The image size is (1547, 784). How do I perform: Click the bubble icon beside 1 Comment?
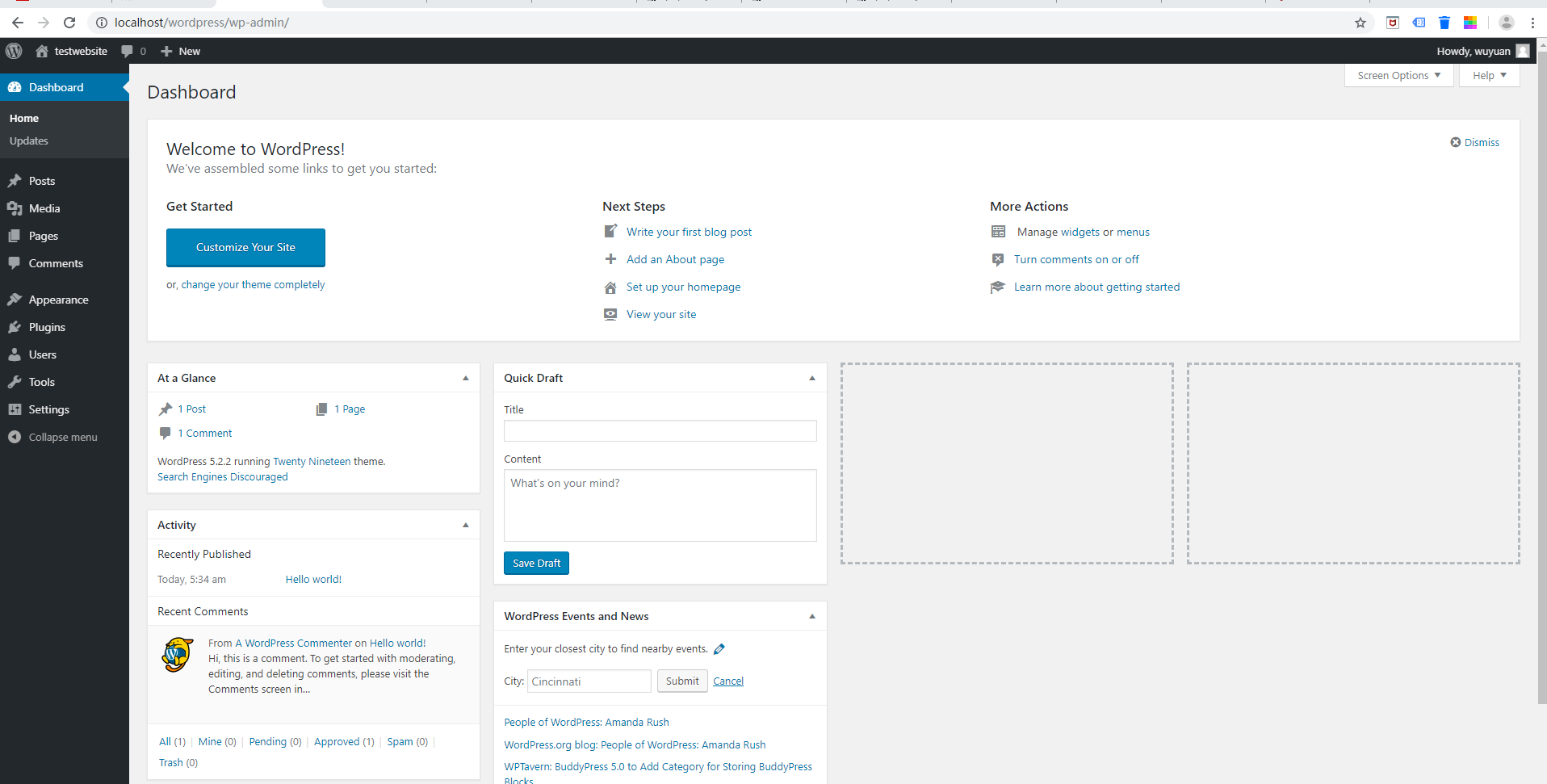(165, 433)
